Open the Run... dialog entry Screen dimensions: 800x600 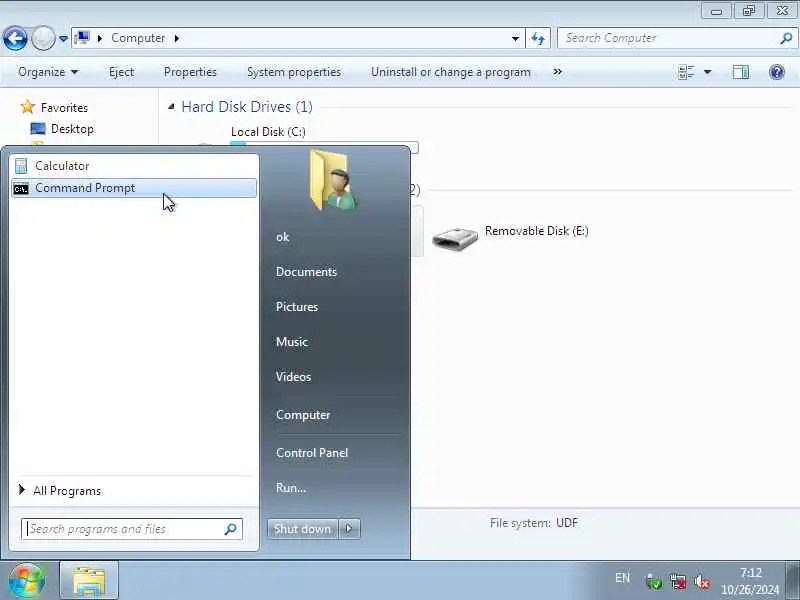point(291,487)
